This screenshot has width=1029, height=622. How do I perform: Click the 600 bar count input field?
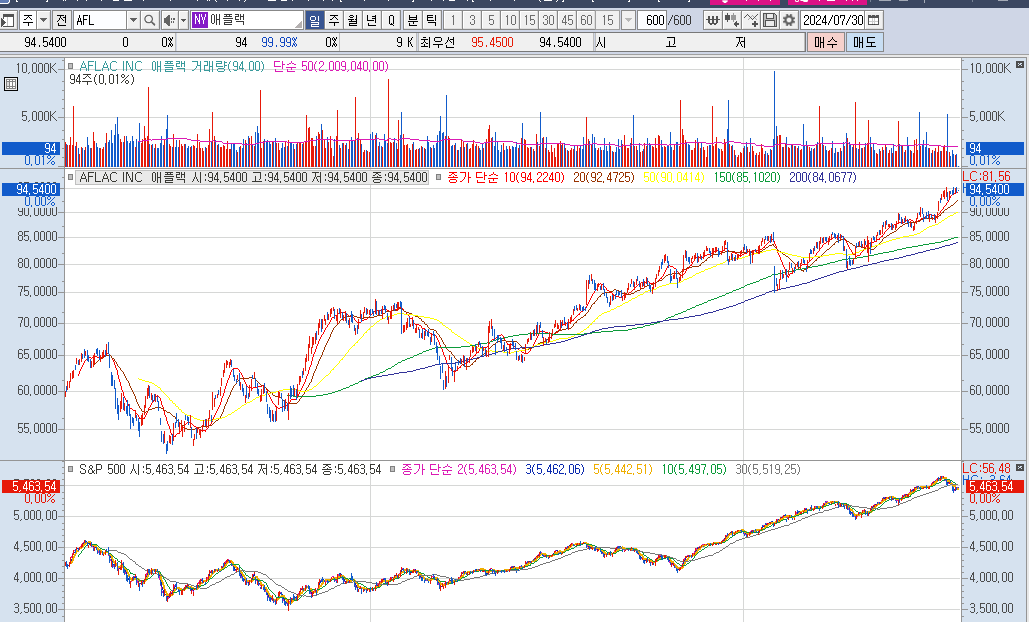(652, 20)
